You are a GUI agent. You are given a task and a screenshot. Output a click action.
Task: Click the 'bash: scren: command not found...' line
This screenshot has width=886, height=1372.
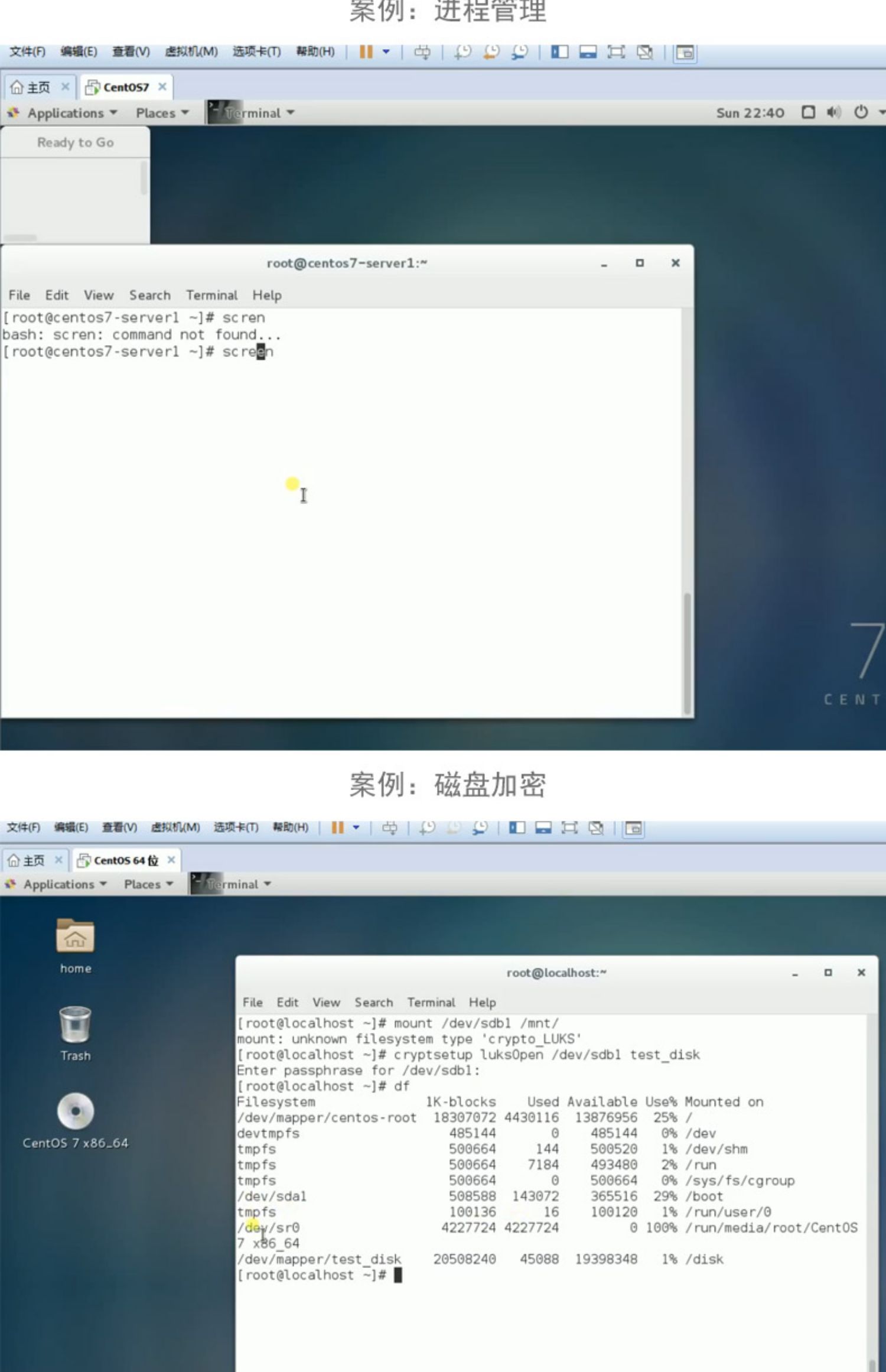coord(141,334)
